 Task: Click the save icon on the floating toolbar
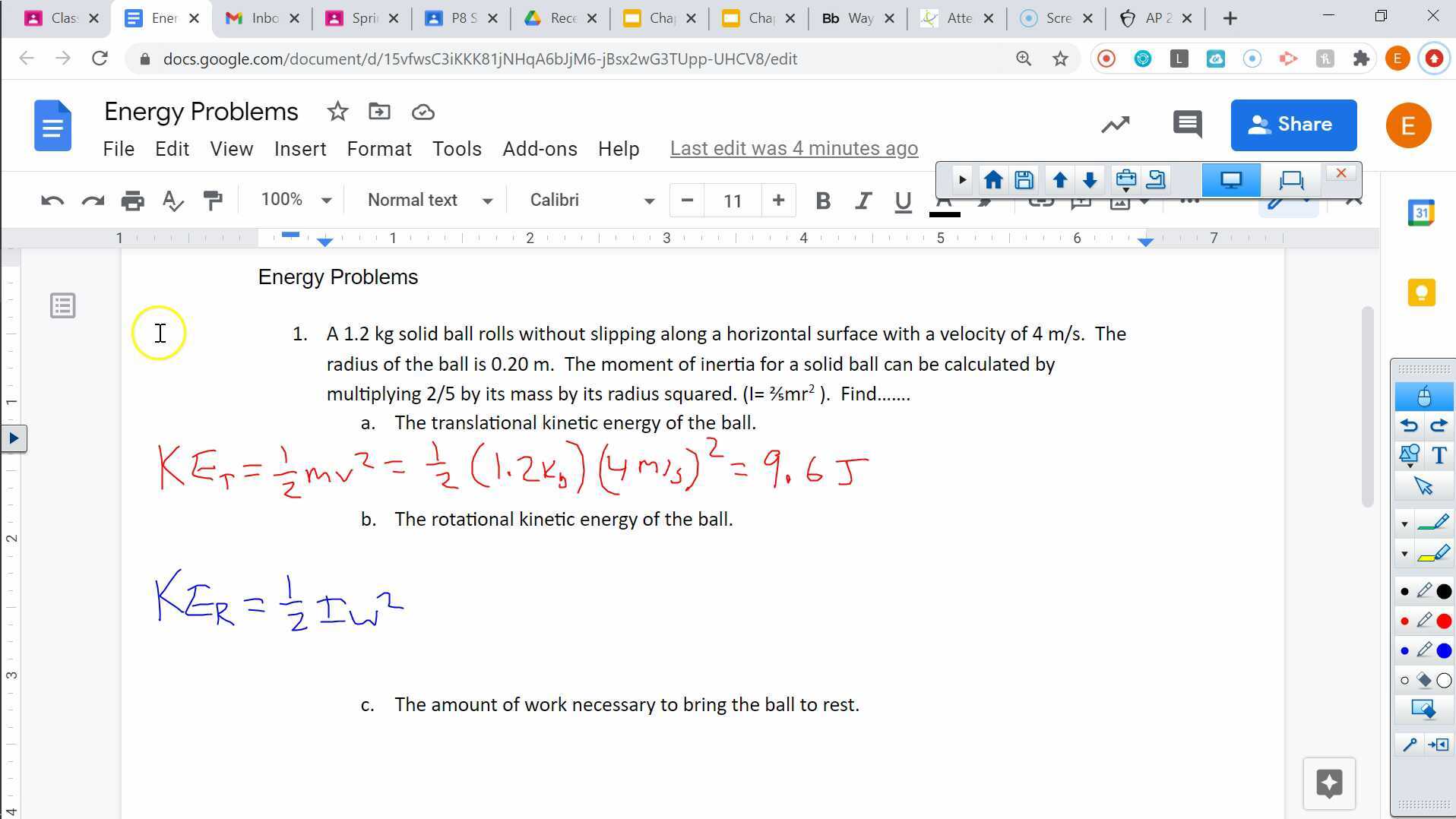click(x=1024, y=179)
